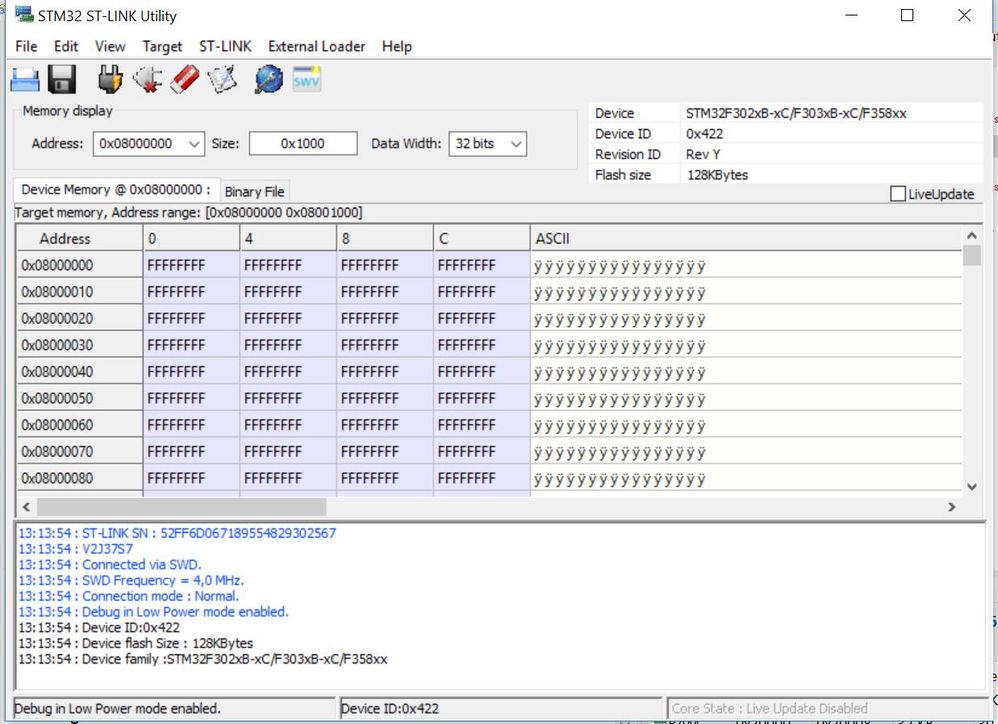This screenshot has width=998, height=724.
Task: Expand the Address dropdown list
Action: (x=194, y=144)
